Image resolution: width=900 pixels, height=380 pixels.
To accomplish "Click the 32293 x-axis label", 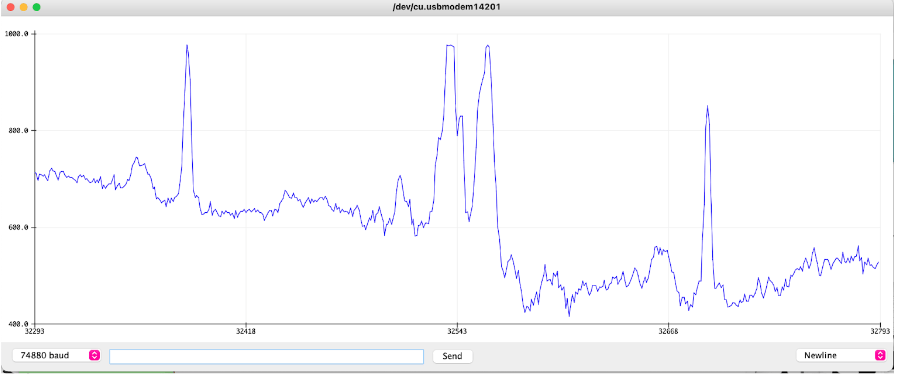I will click(34, 332).
